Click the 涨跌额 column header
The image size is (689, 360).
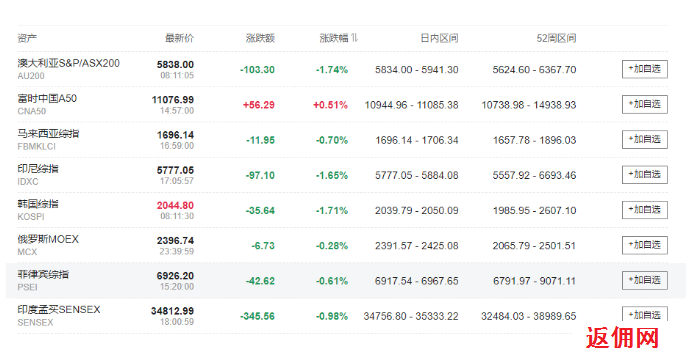coord(260,38)
